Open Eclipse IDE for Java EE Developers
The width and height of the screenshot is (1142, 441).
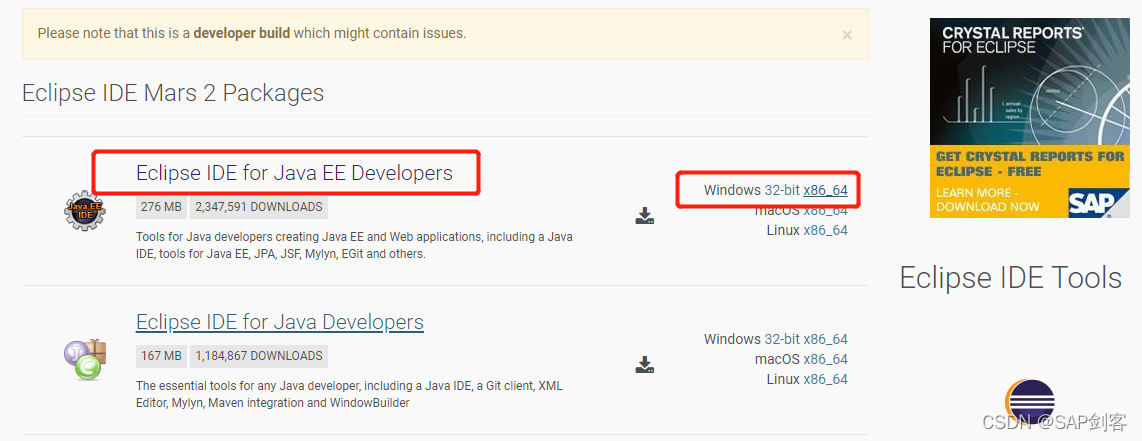click(x=294, y=172)
